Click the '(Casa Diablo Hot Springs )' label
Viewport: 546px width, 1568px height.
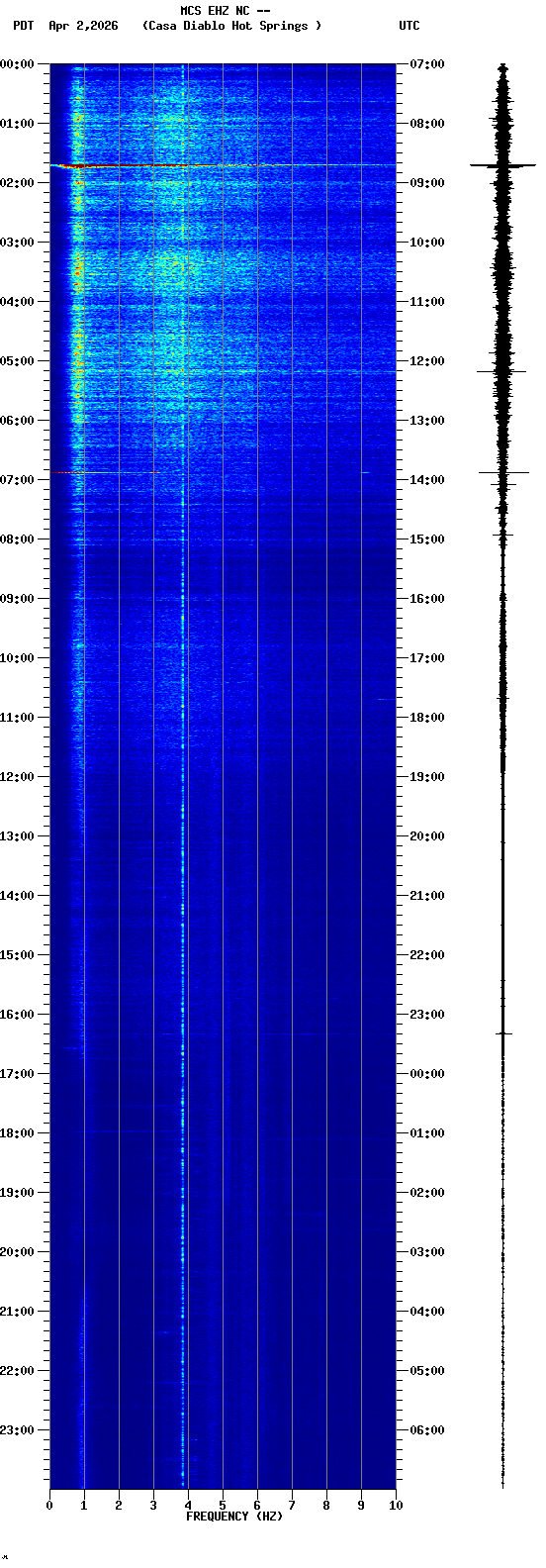232,26
